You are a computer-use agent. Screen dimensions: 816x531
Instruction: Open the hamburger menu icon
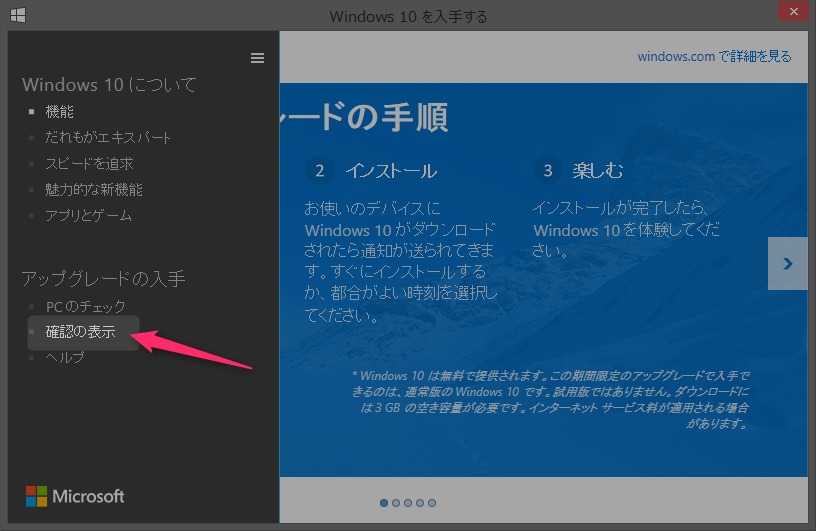[257, 58]
